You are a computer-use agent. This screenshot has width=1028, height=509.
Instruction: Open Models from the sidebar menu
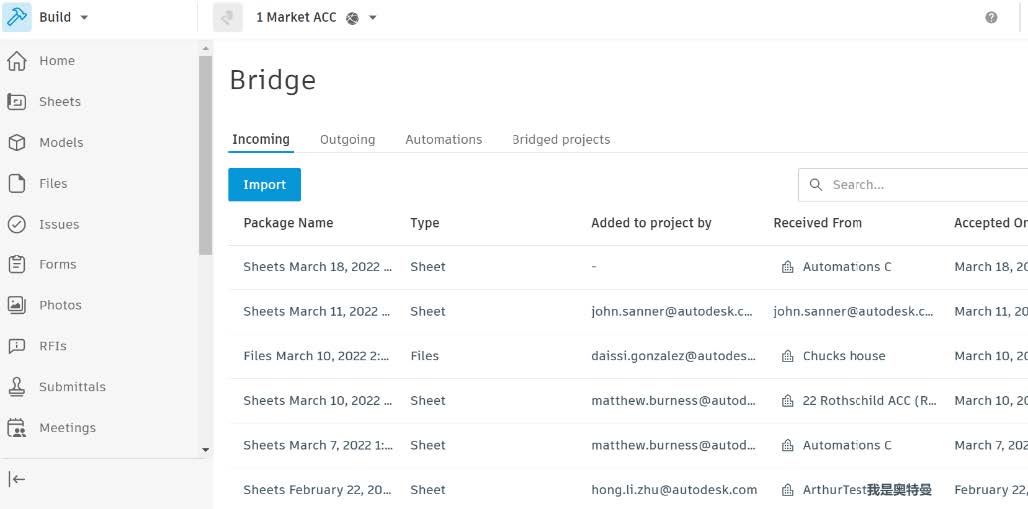coord(61,142)
